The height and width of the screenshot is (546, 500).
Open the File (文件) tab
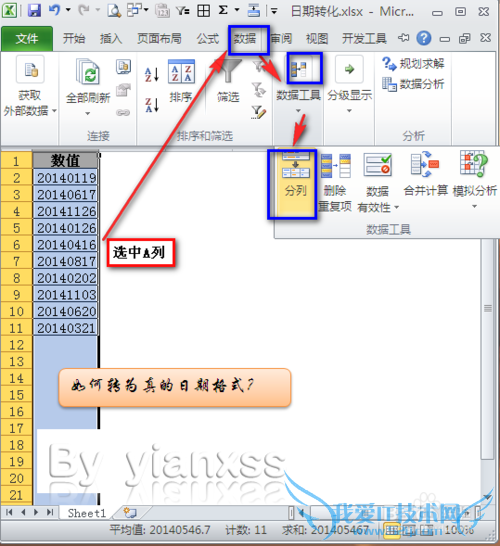27,38
